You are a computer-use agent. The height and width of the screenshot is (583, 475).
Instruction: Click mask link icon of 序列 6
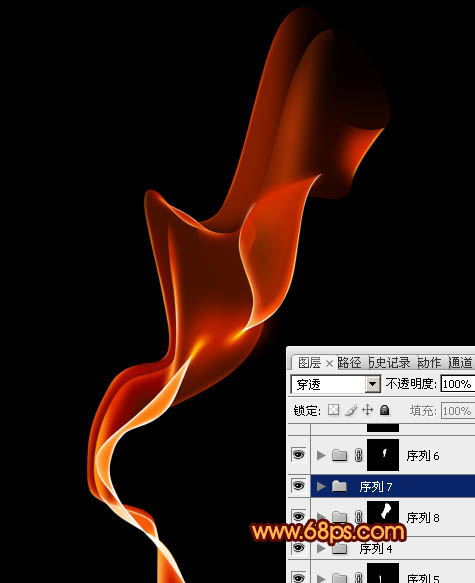pos(358,455)
